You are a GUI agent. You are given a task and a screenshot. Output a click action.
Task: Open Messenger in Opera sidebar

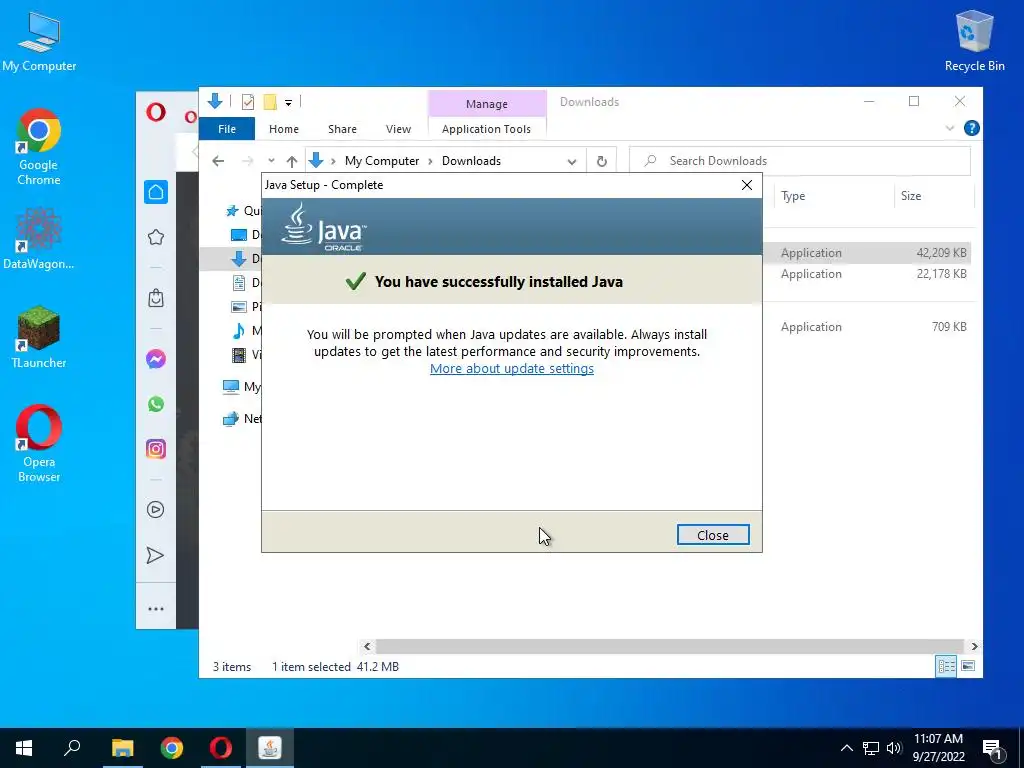[155, 359]
